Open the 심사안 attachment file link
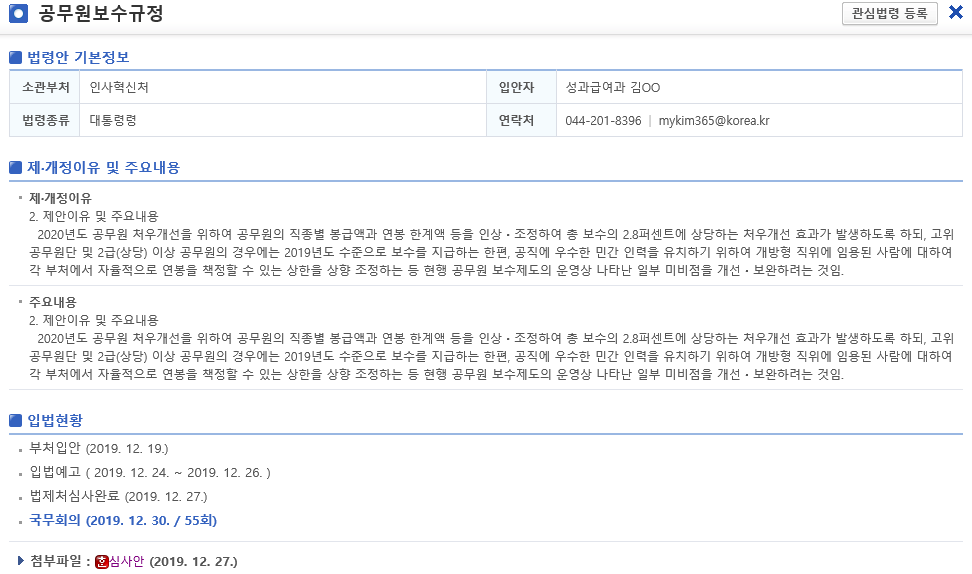Image resolution: width=972 pixels, height=574 pixels. 126,562
